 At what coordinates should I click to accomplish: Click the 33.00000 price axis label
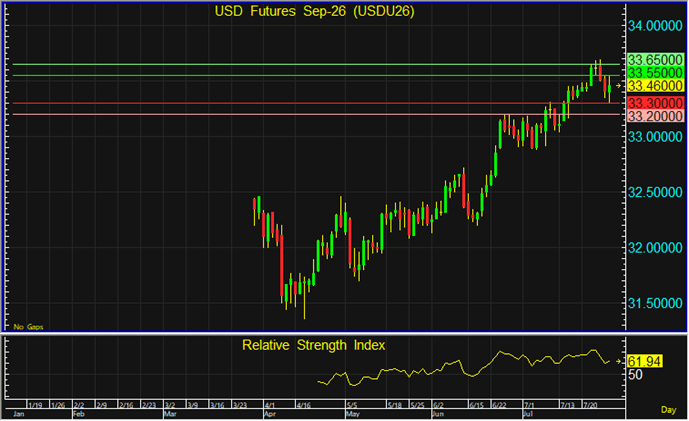click(x=655, y=137)
